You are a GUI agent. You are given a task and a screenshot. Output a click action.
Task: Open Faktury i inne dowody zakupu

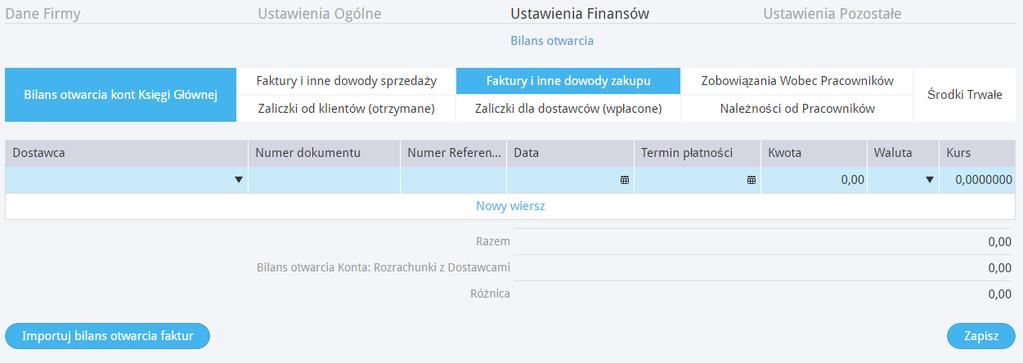(x=568, y=82)
